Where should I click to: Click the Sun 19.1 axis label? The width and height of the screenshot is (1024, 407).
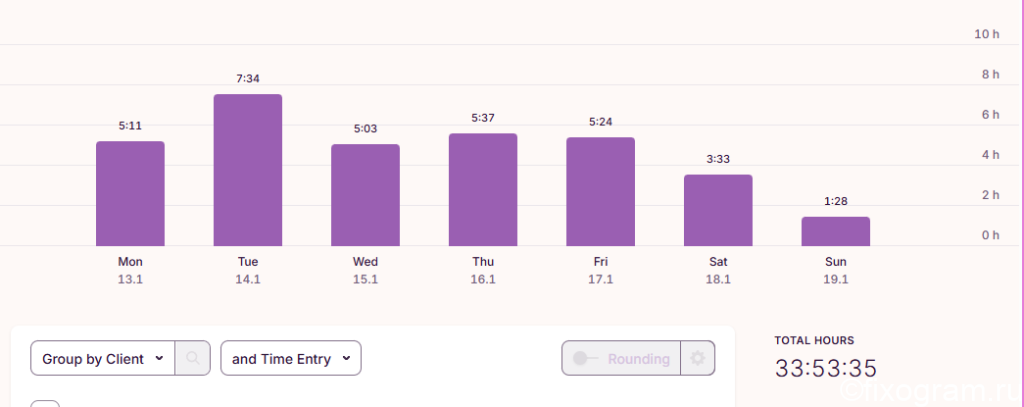click(x=835, y=270)
